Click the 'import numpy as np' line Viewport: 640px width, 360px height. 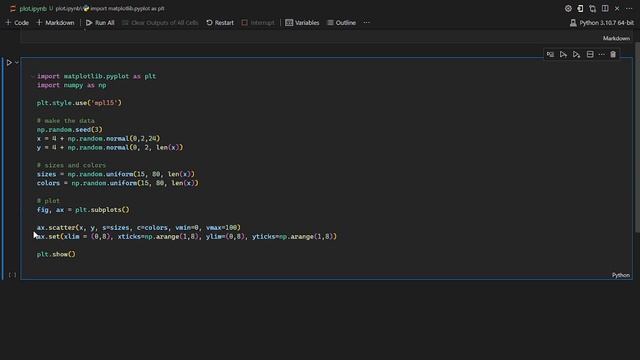(x=71, y=85)
